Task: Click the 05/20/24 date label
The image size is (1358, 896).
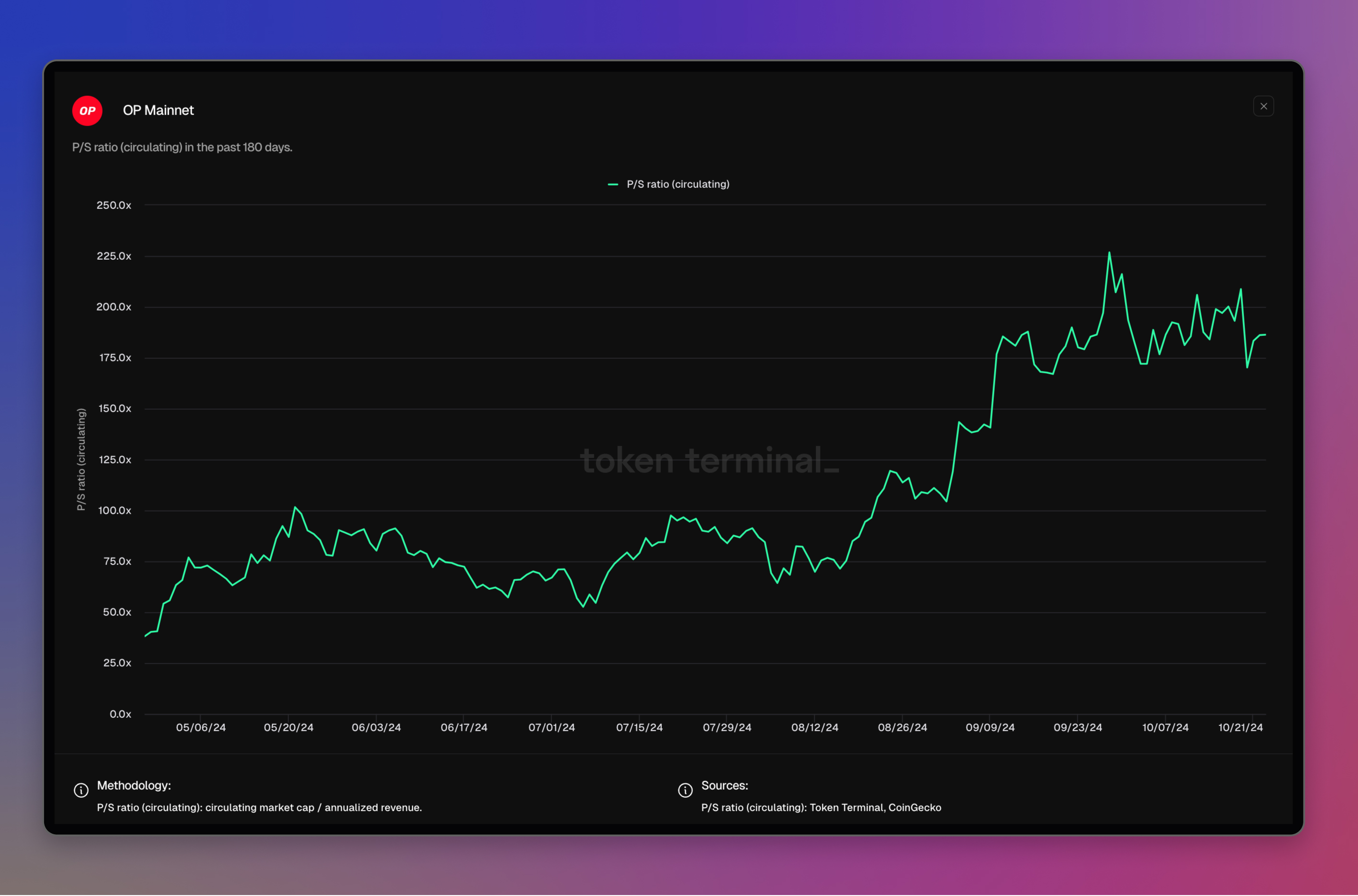Action: [288, 727]
